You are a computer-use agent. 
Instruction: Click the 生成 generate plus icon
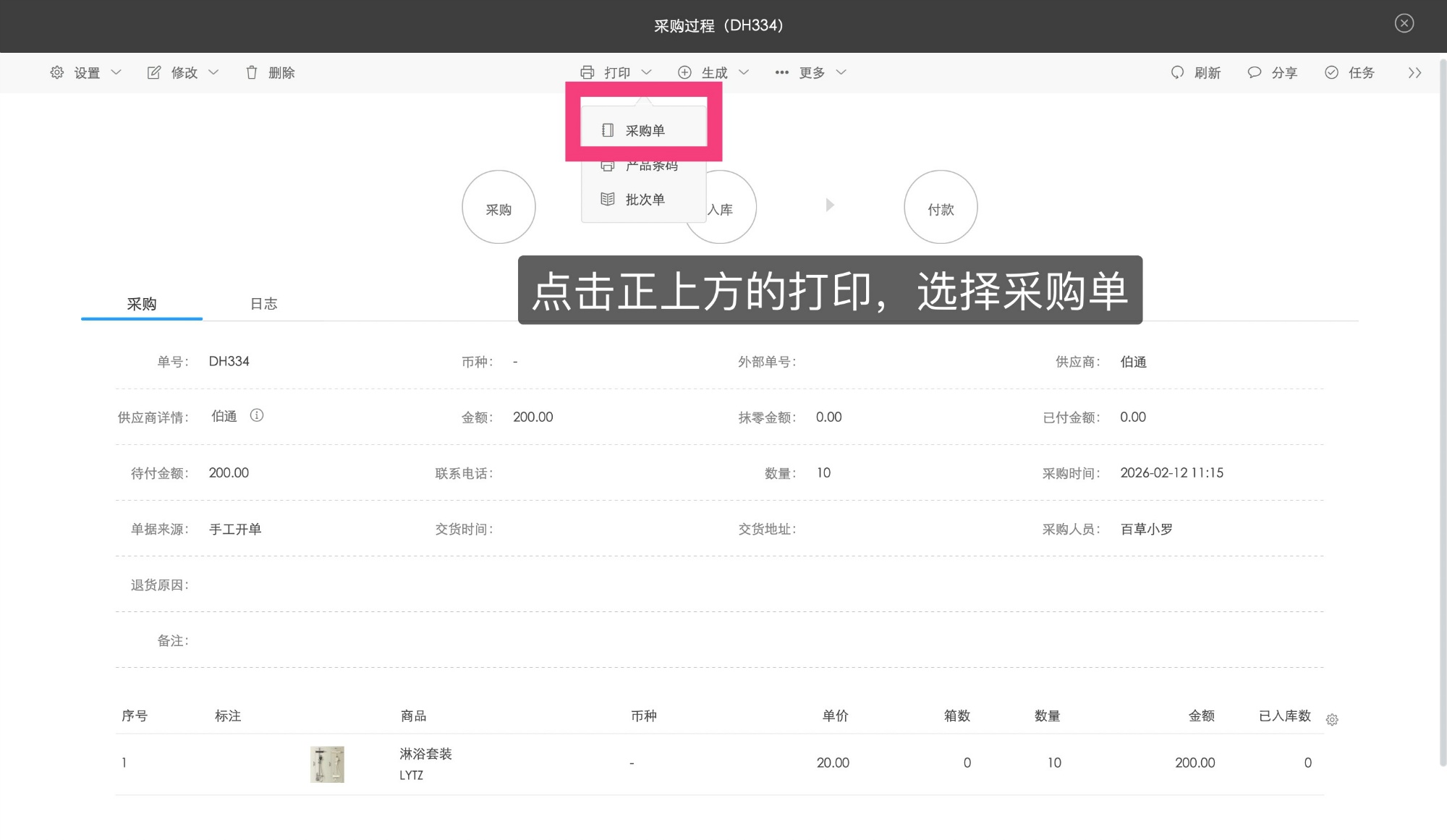[x=684, y=72]
